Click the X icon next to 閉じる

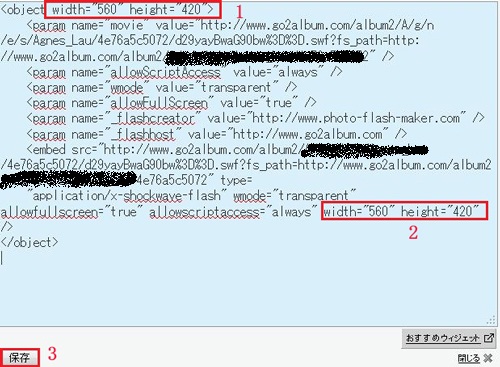[x=488, y=359]
